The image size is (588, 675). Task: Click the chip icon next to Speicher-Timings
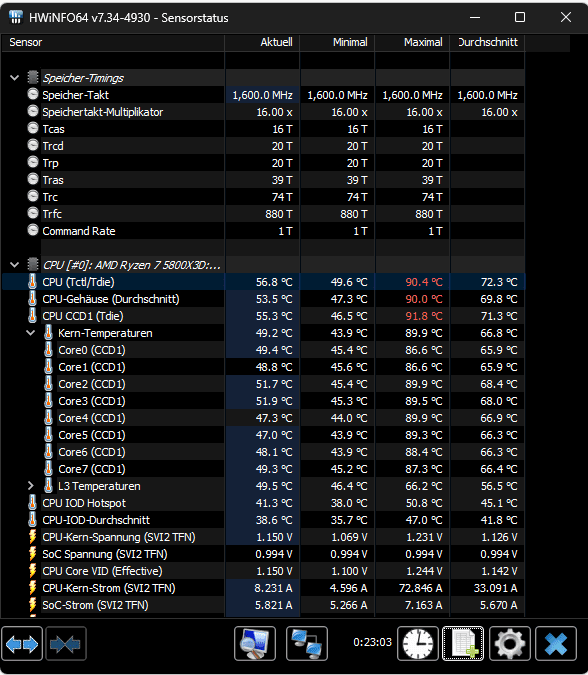coord(33,77)
